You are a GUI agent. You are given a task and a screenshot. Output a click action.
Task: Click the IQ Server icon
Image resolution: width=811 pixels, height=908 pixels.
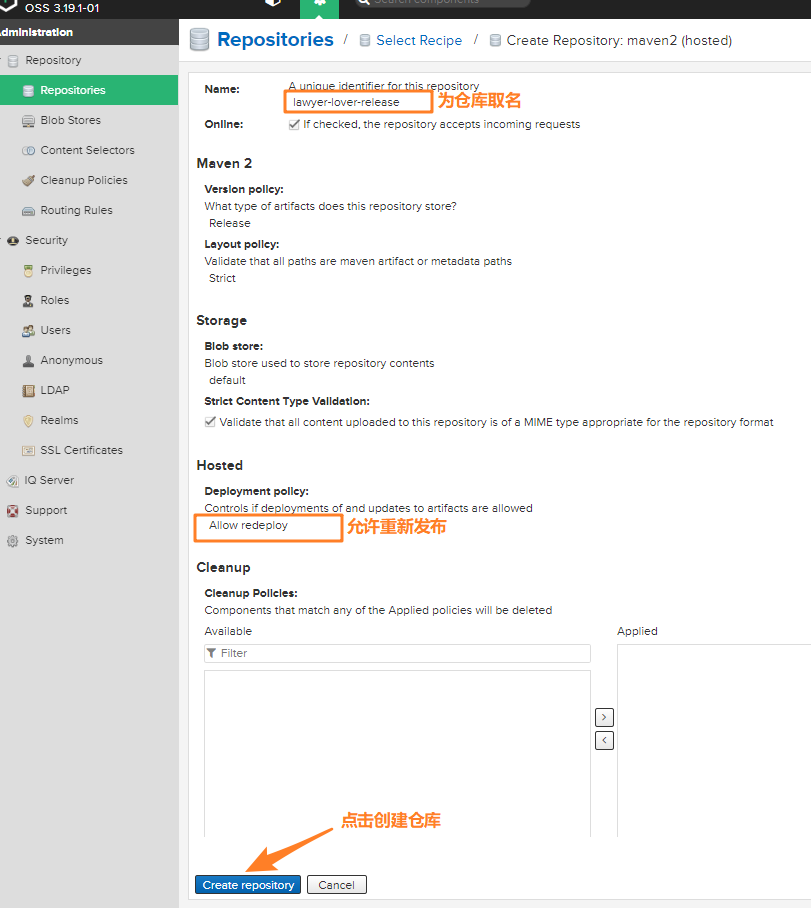[x=12, y=481]
